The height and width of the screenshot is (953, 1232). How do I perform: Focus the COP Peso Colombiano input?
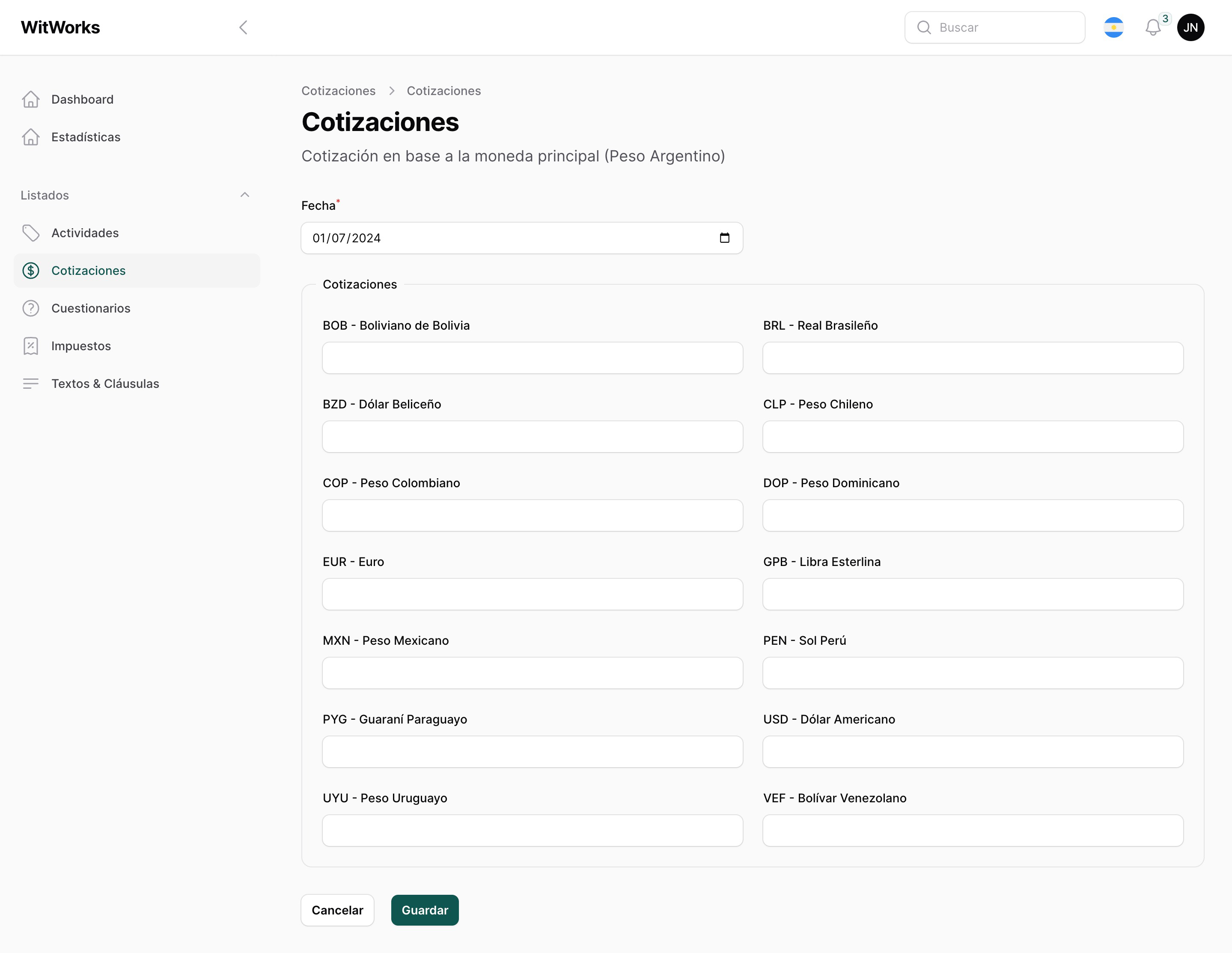click(533, 515)
